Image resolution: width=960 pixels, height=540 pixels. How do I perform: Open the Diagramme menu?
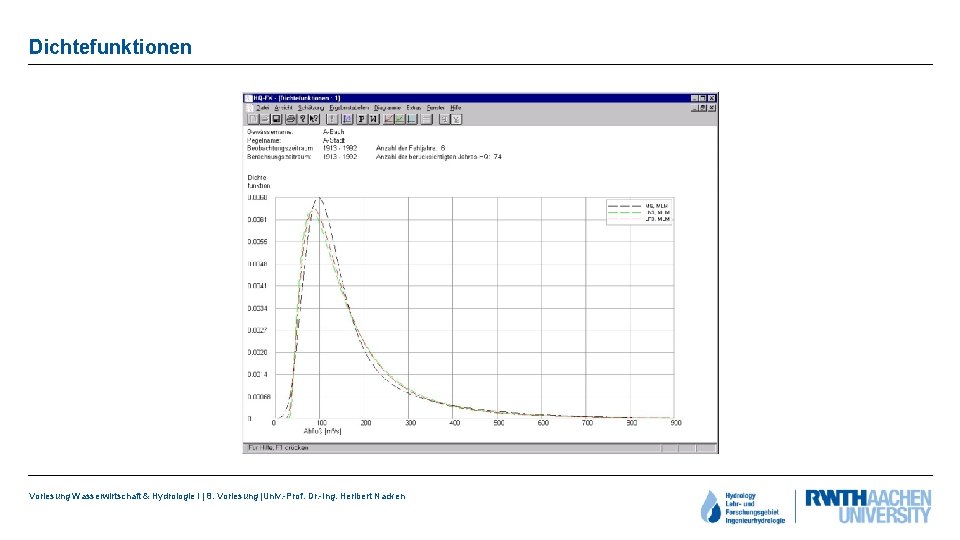(x=388, y=108)
